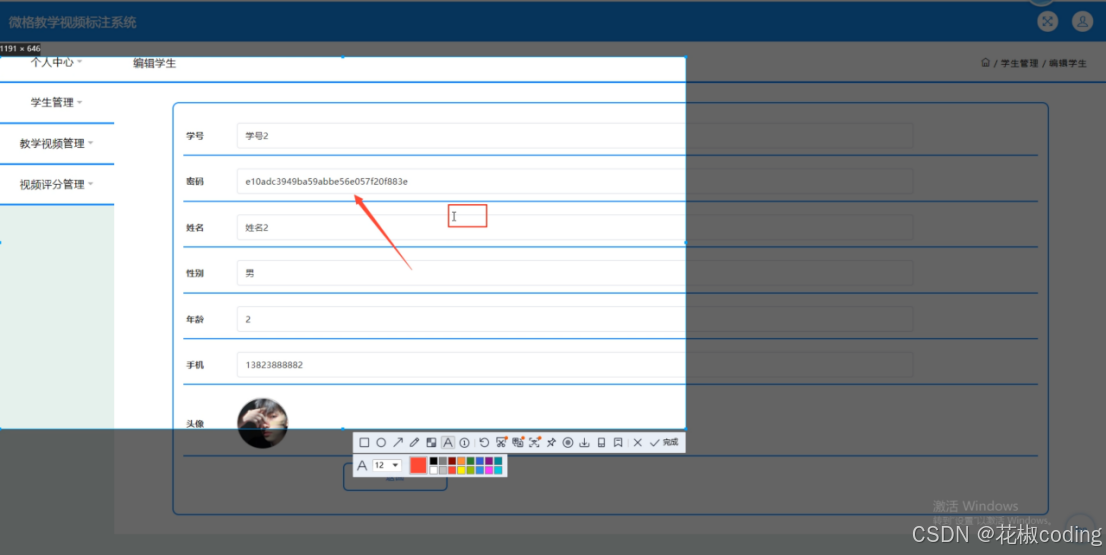Expand the 学生管理 sidebar menu
The height and width of the screenshot is (555, 1106).
pos(56,102)
